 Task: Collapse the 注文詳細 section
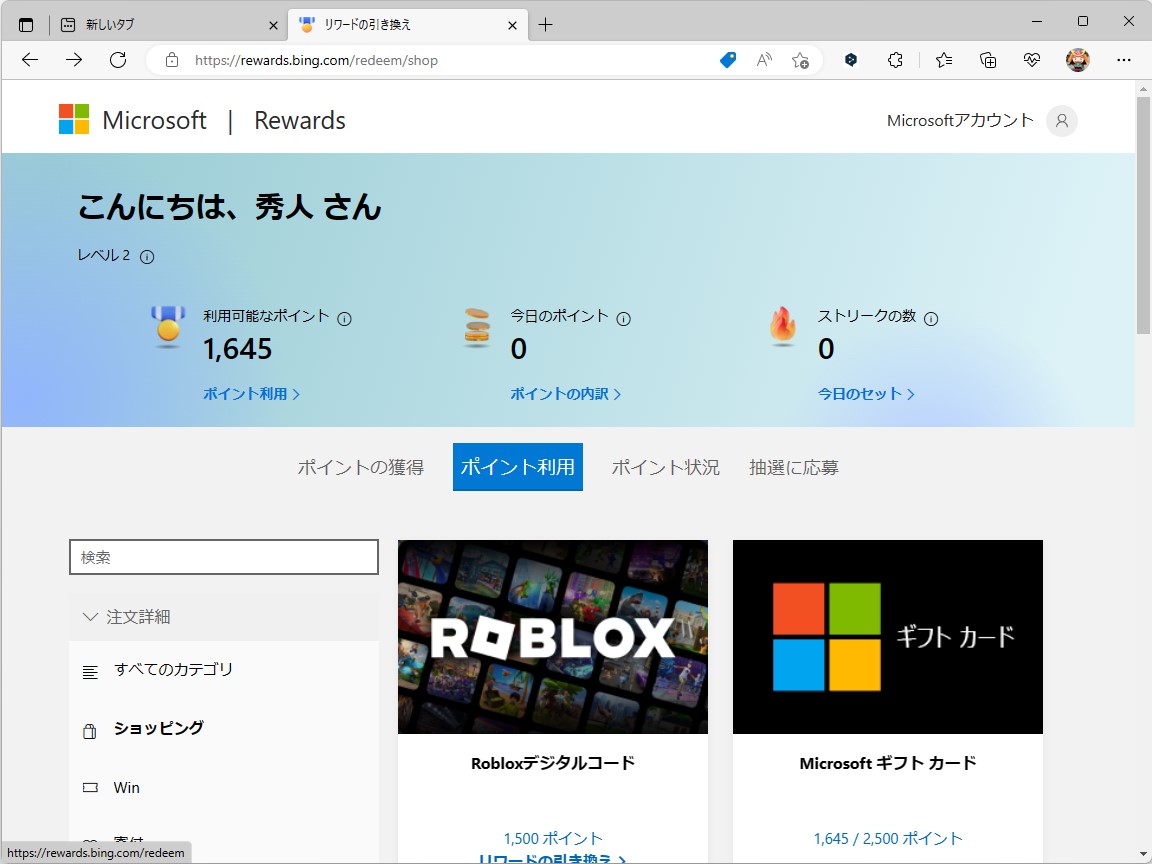[91, 617]
